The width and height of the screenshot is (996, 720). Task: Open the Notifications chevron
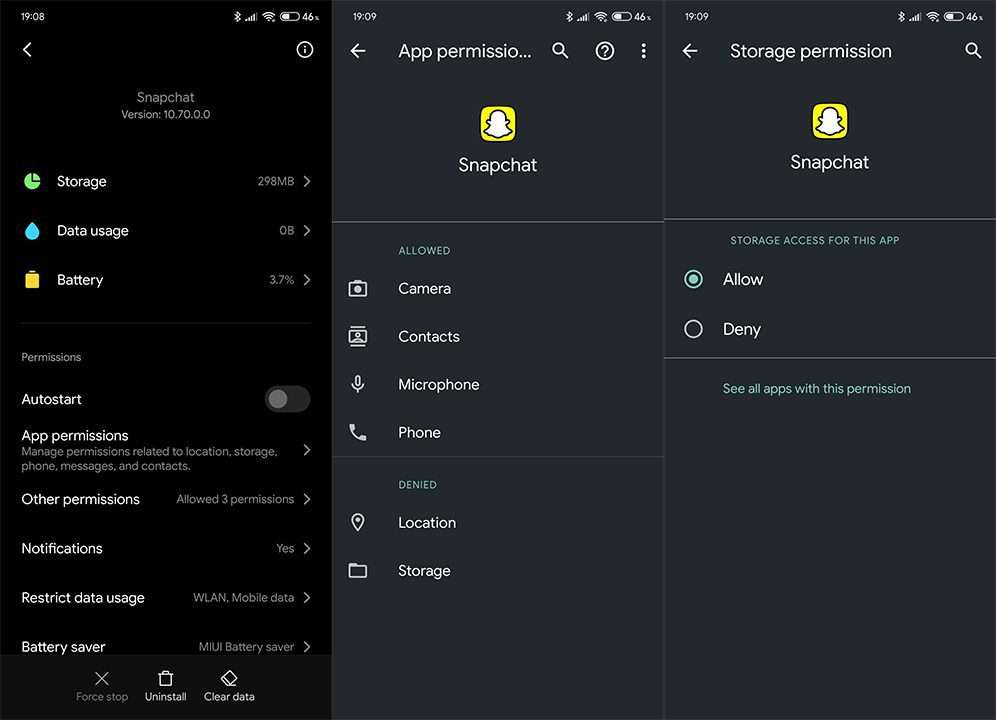[x=307, y=548]
